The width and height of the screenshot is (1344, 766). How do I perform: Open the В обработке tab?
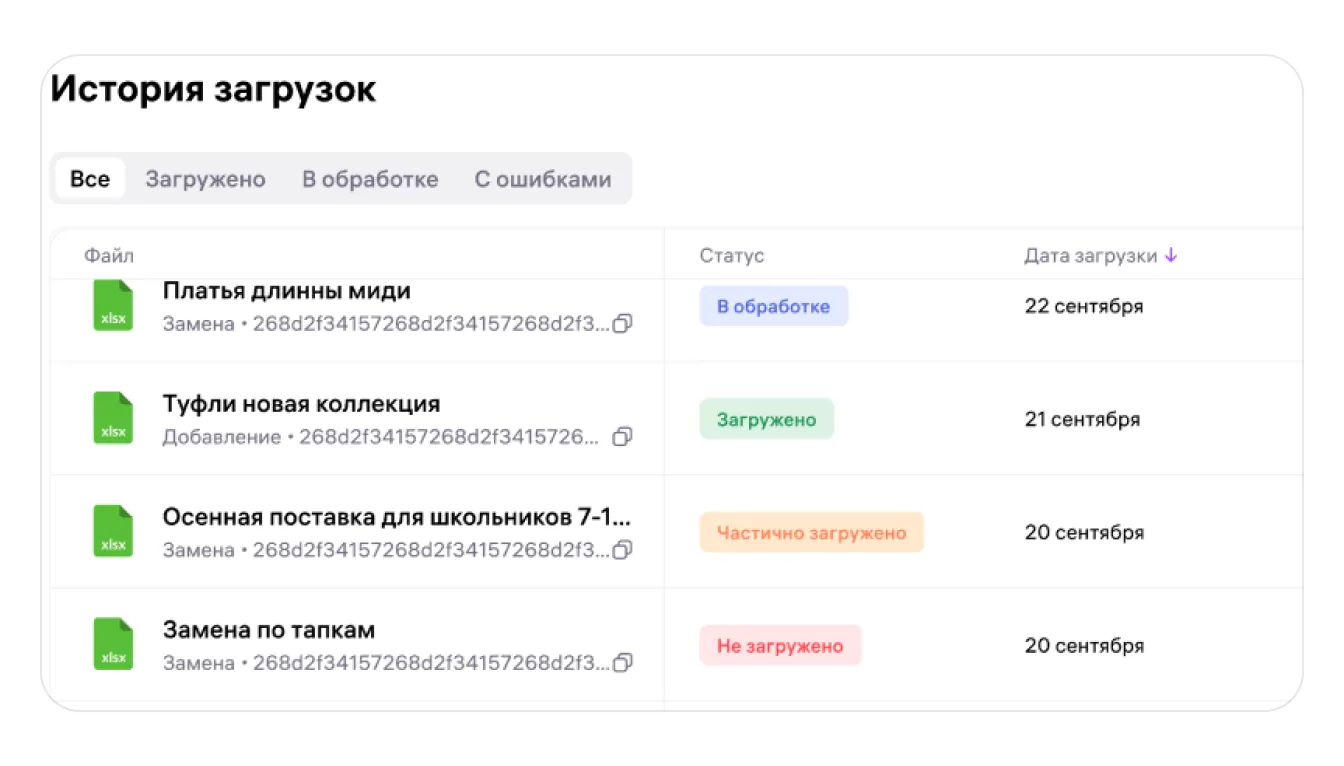click(x=370, y=179)
